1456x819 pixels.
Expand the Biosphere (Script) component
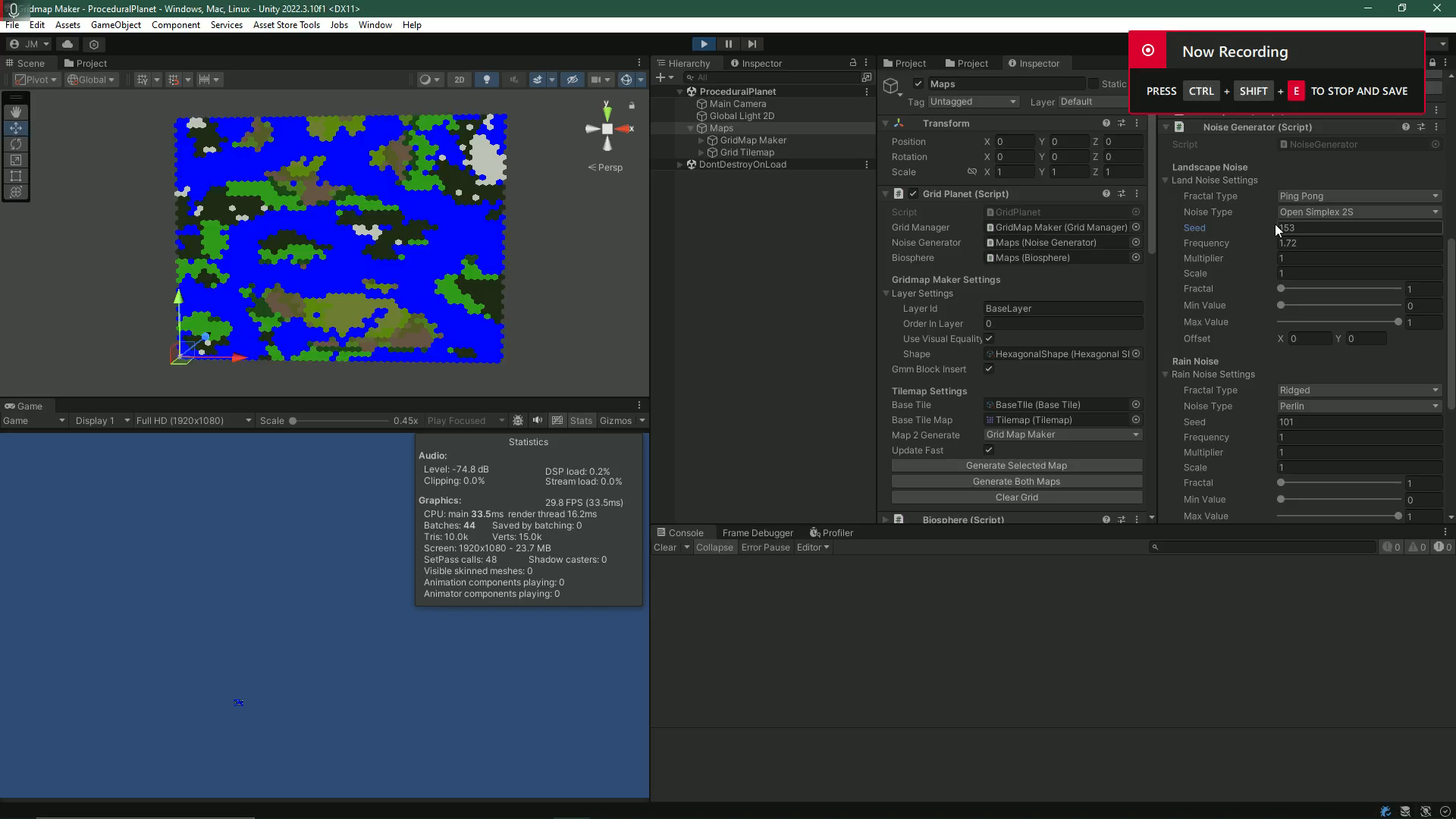886,519
